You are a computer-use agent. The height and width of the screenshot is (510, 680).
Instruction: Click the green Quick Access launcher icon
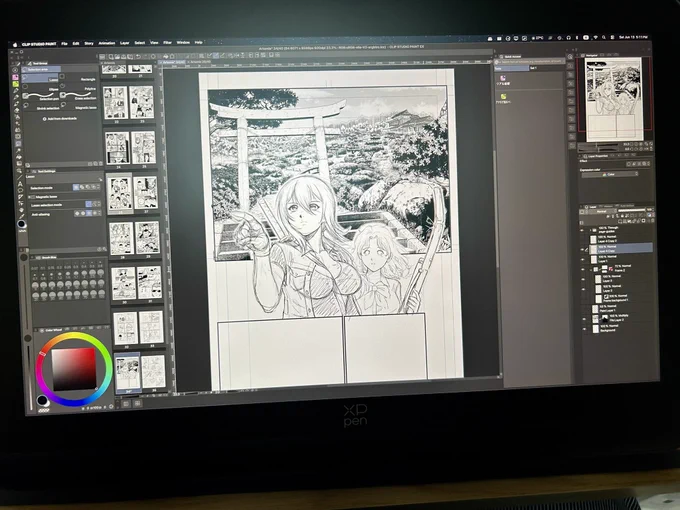coord(503,96)
